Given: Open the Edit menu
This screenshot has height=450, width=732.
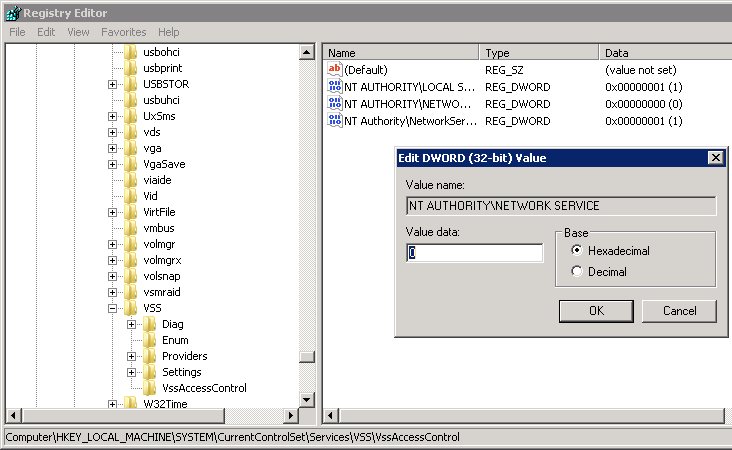Looking at the screenshot, I should pos(46,32).
